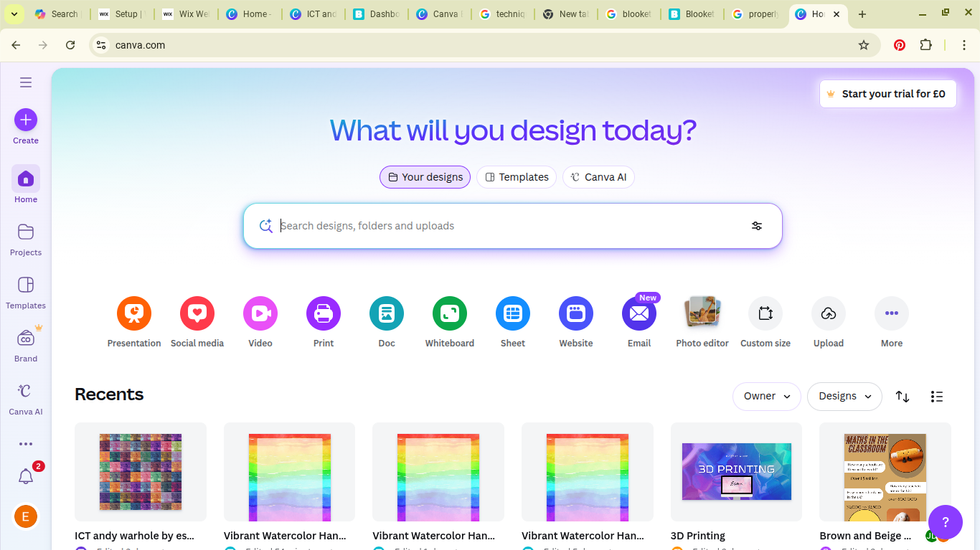
Task: Open Chrome three-dot menu
Action: [964, 45]
